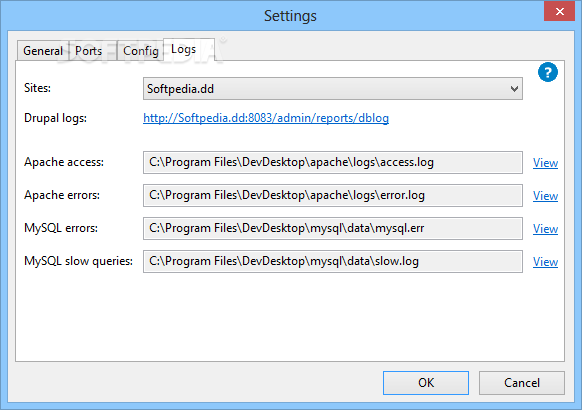View the MySQL slow queries log

[545, 262]
